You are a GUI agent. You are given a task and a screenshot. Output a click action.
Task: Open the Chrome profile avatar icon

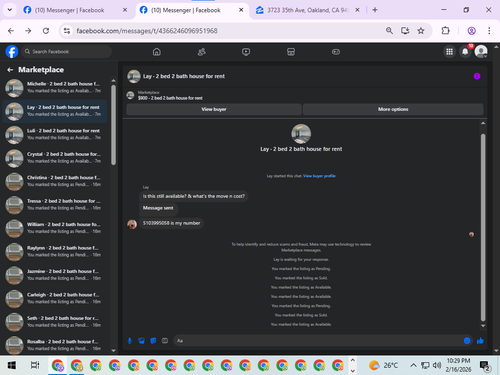tap(471, 31)
